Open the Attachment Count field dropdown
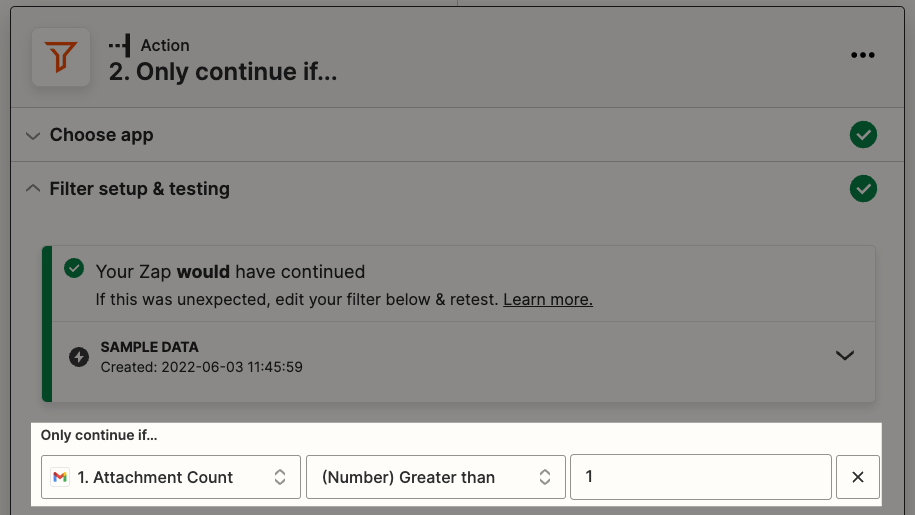Screen dimensions: 915x515 click(x=170, y=477)
